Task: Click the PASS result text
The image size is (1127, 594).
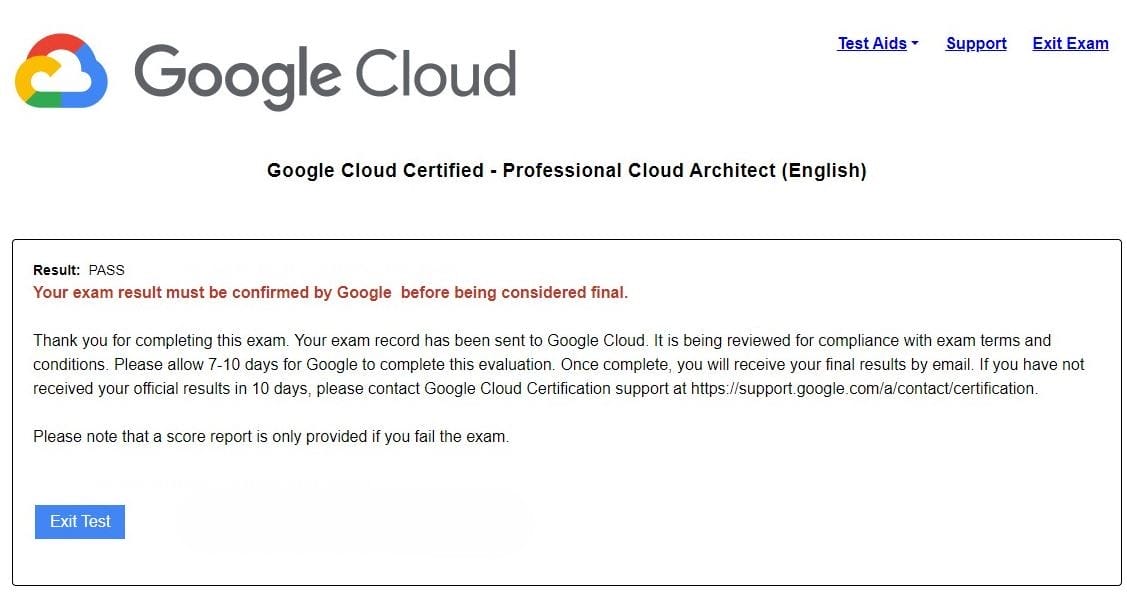Action: point(107,270)
